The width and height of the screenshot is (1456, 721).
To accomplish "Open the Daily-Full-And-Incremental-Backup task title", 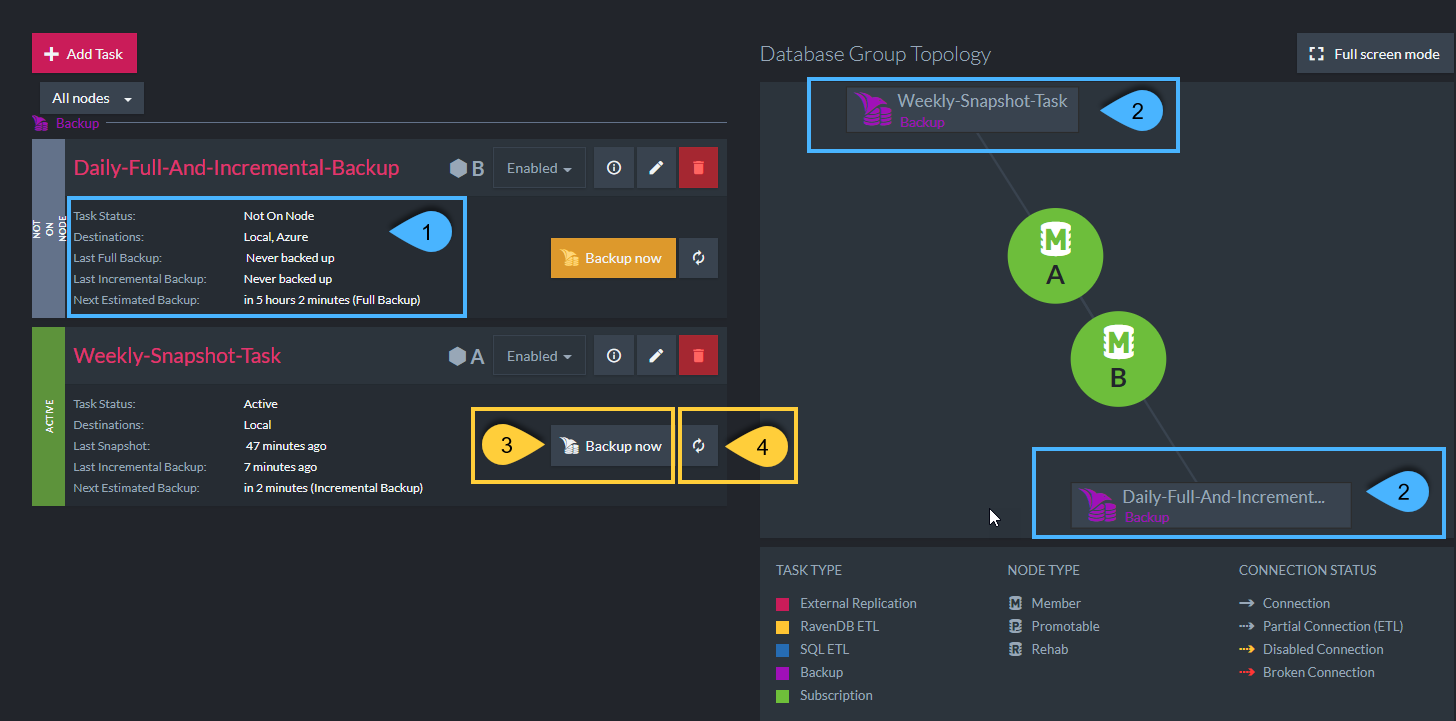I will coord(237,167).
